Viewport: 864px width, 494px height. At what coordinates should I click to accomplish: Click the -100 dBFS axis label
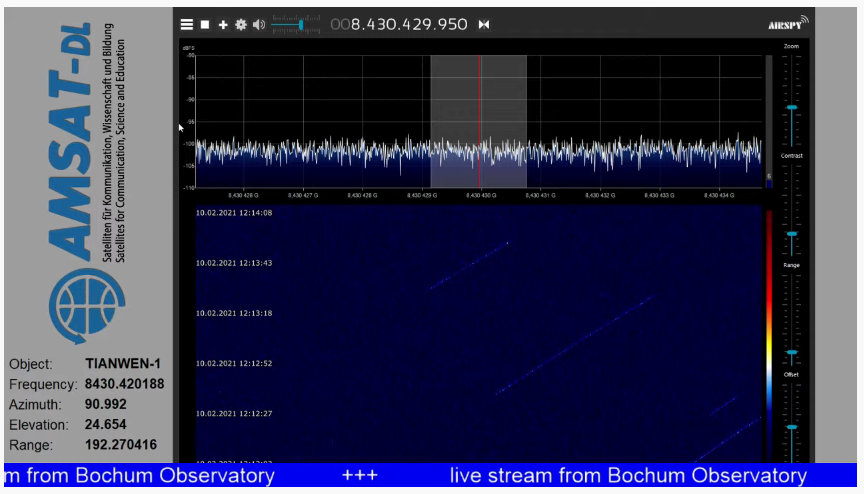tap(190, 144)
